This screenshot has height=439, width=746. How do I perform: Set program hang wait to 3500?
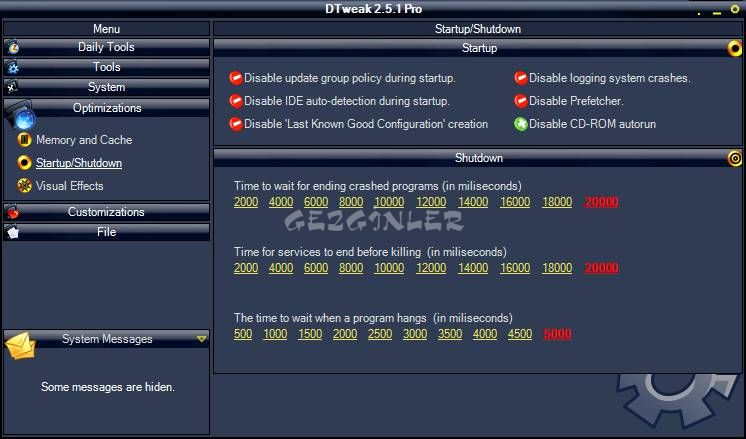[450, 334]
